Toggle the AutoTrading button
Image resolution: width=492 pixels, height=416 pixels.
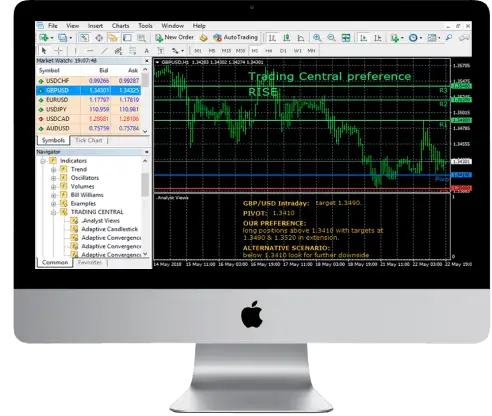click(x=236, y=37)
